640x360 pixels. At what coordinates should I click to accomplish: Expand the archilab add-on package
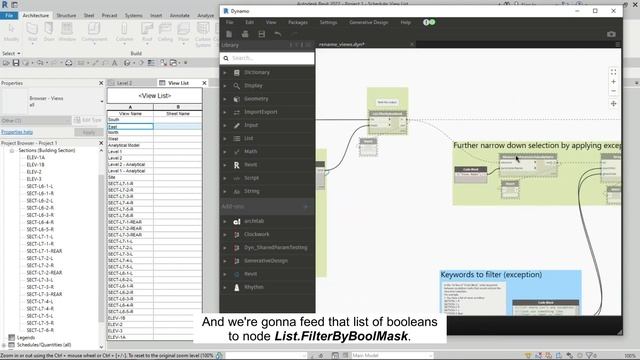click(225, 221)
